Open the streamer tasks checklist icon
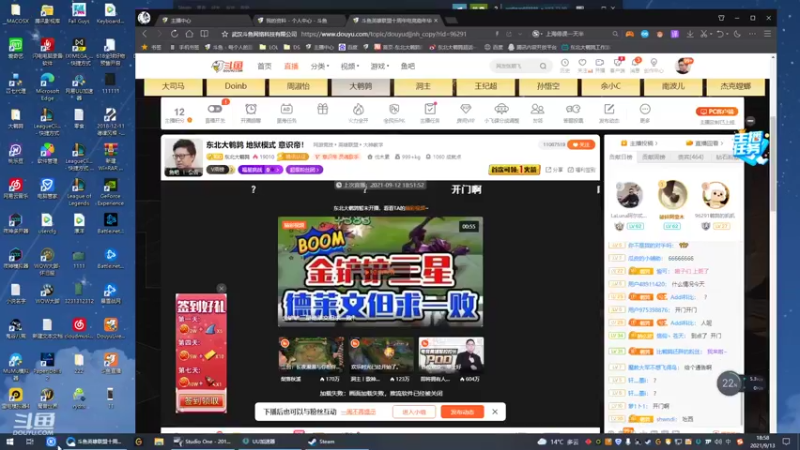 (430, 109)
